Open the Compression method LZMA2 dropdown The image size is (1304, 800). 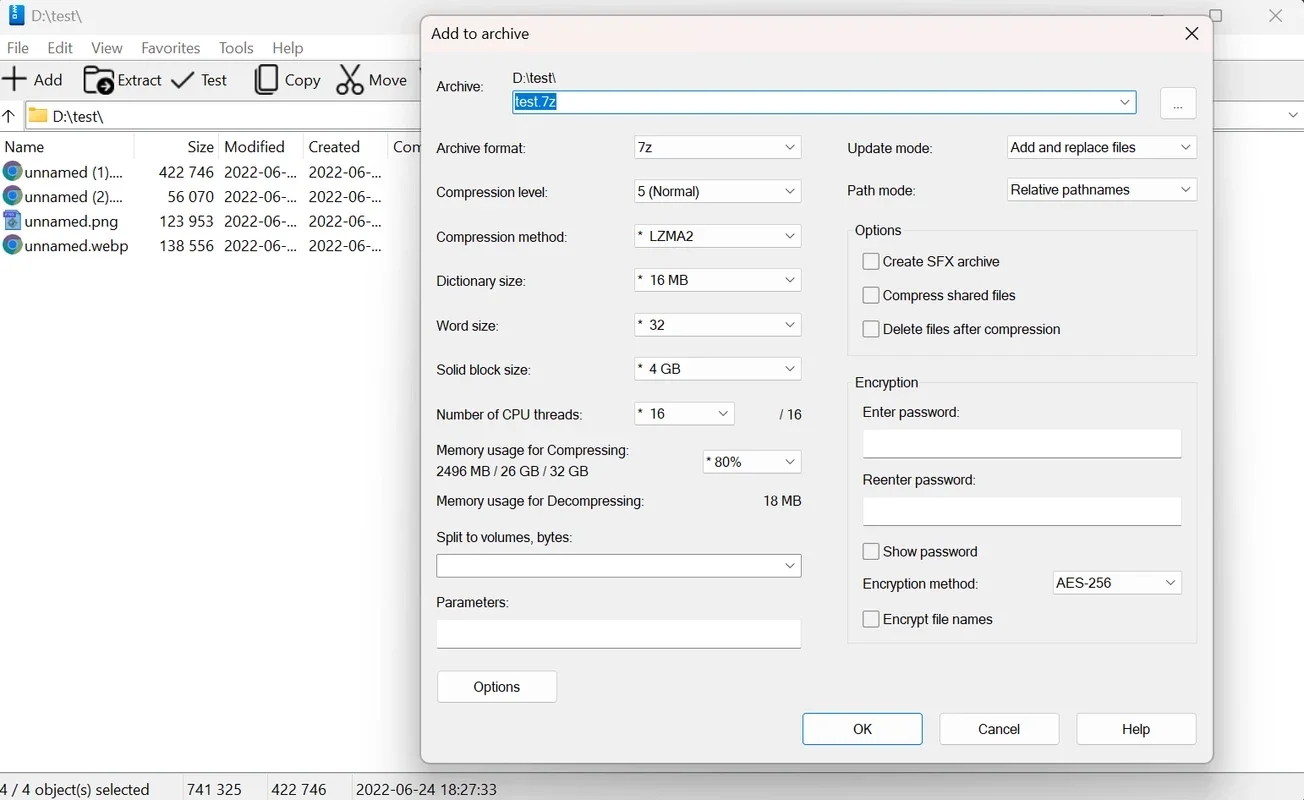point(718,236)
